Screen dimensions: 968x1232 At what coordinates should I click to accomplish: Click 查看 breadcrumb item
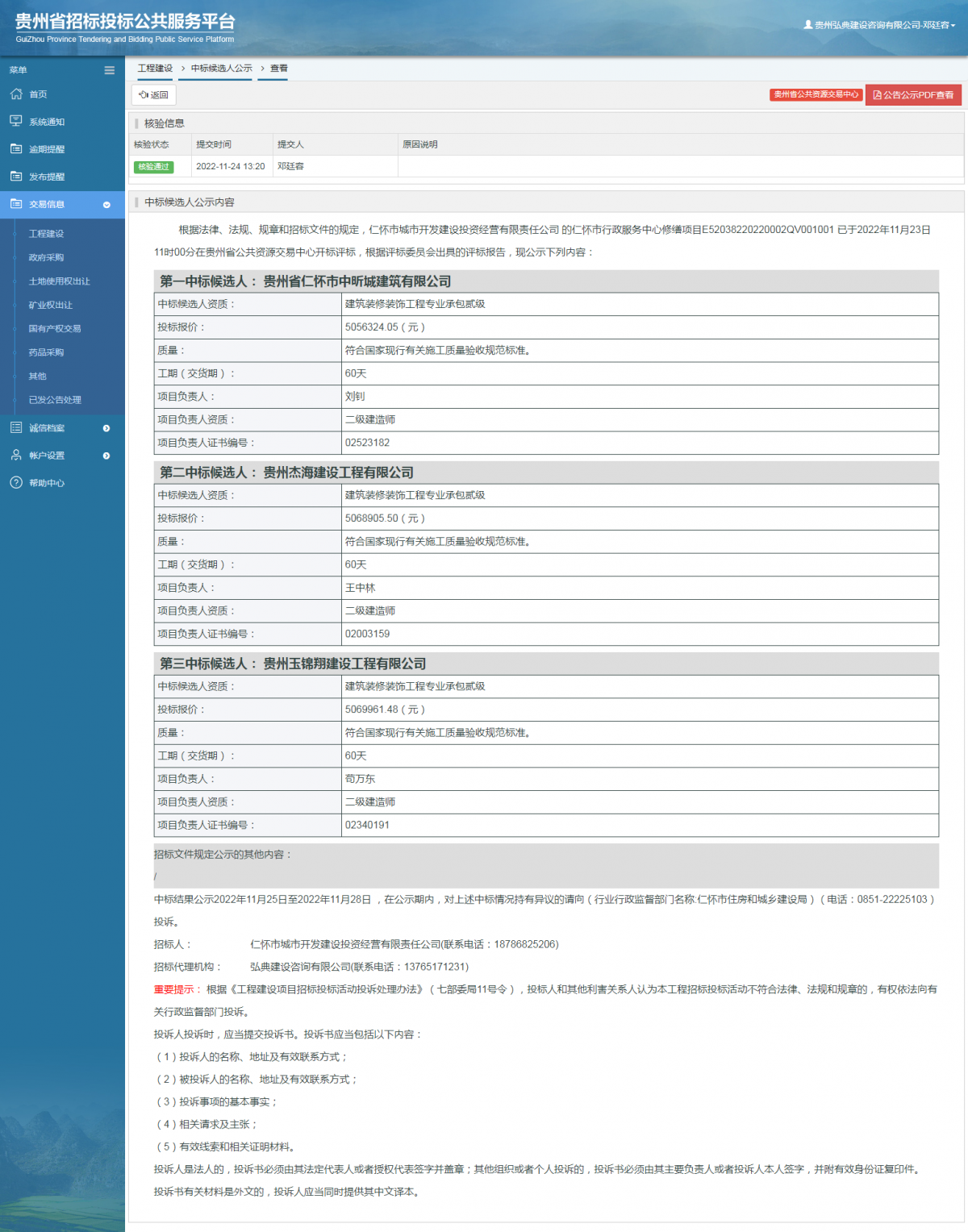[x=279, y=69]
